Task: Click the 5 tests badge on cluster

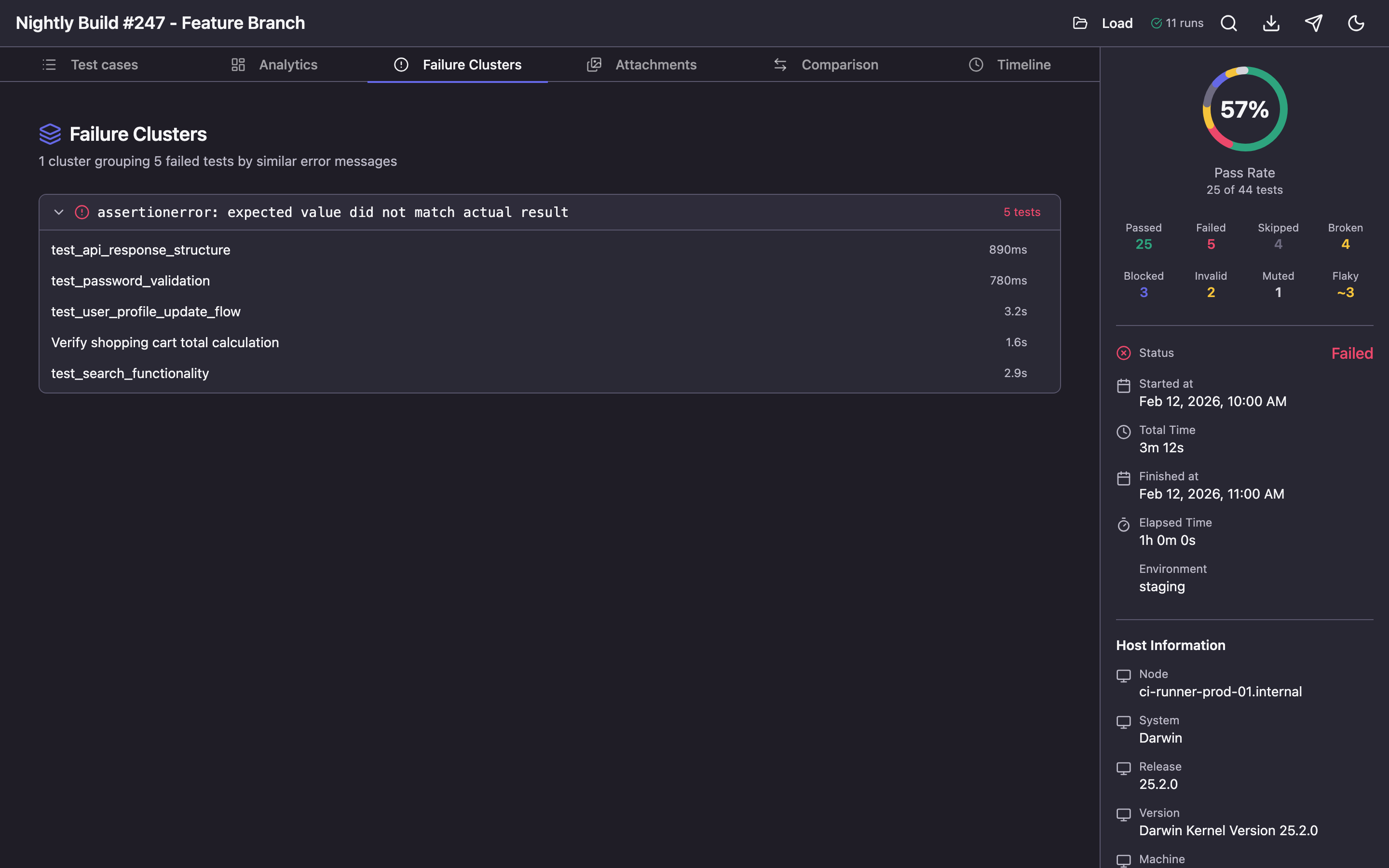Action: click(1021, 212)
